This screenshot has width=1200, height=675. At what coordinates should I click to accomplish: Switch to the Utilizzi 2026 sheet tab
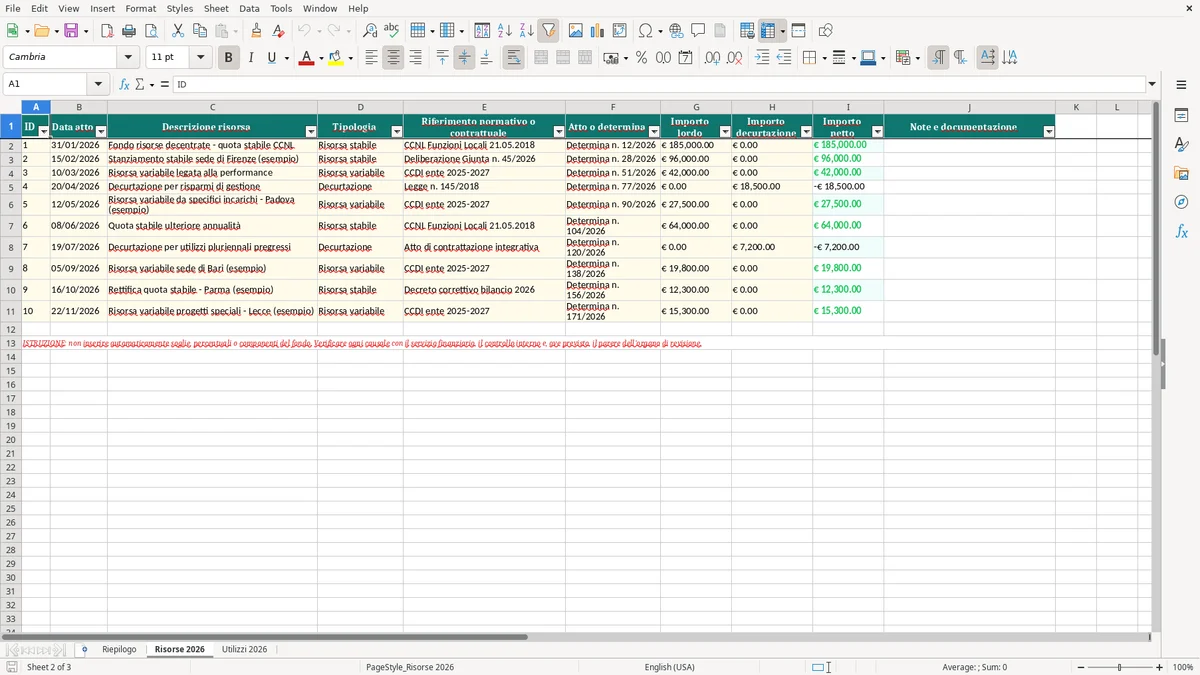tap(244, 650)
